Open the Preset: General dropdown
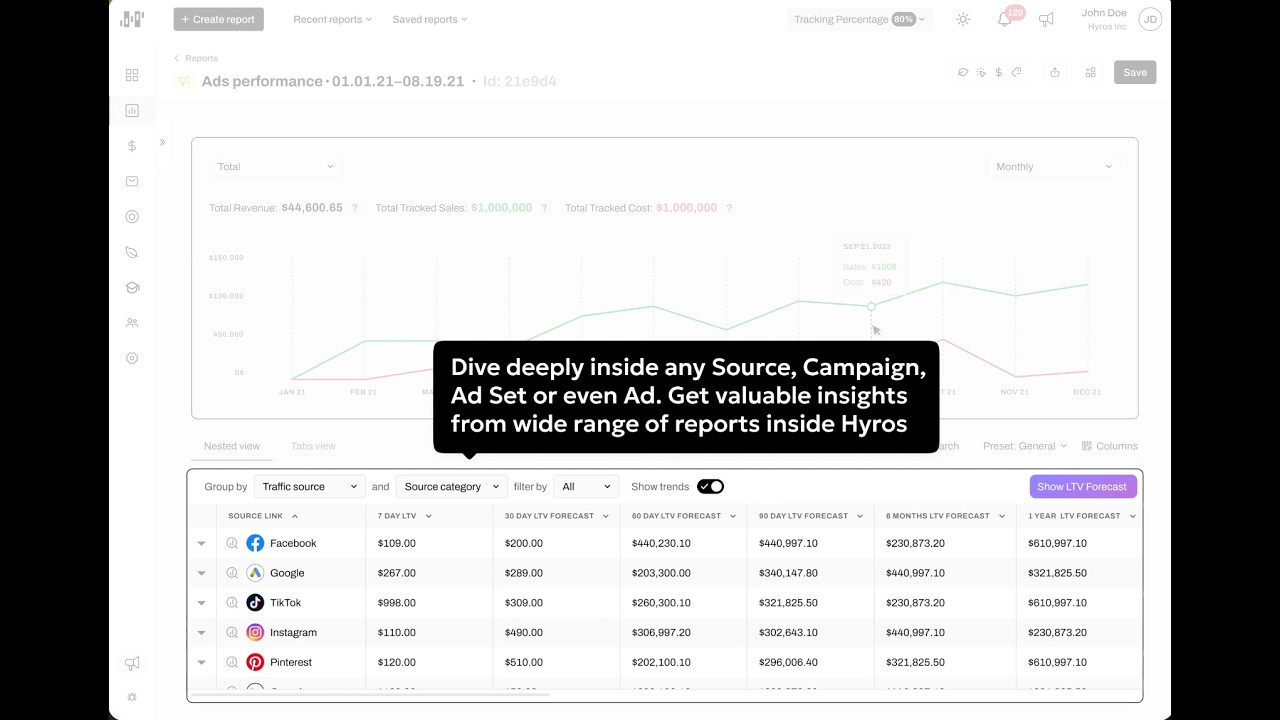 click(1025, 446)
